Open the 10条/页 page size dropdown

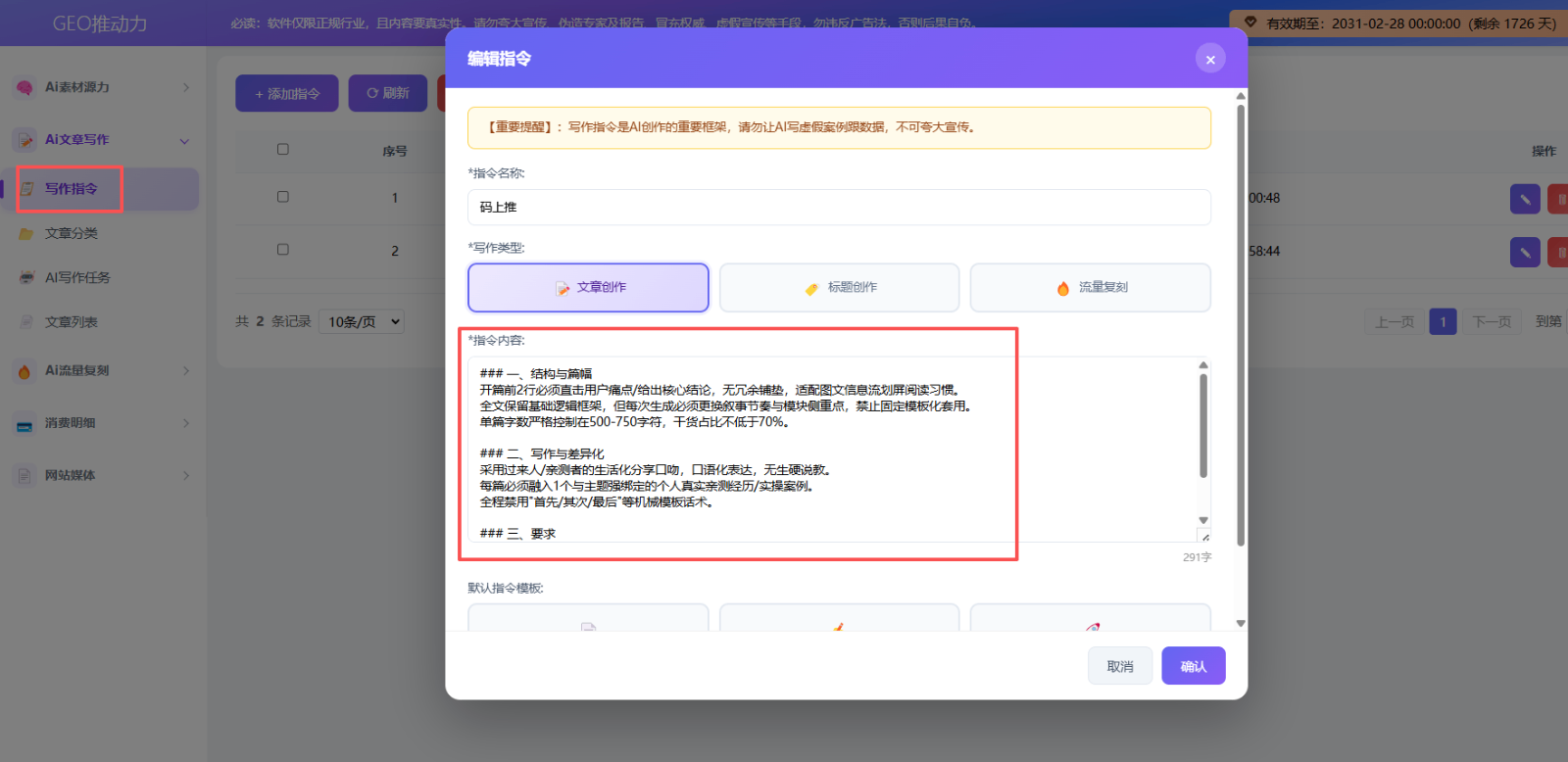[x=362, y=321]
